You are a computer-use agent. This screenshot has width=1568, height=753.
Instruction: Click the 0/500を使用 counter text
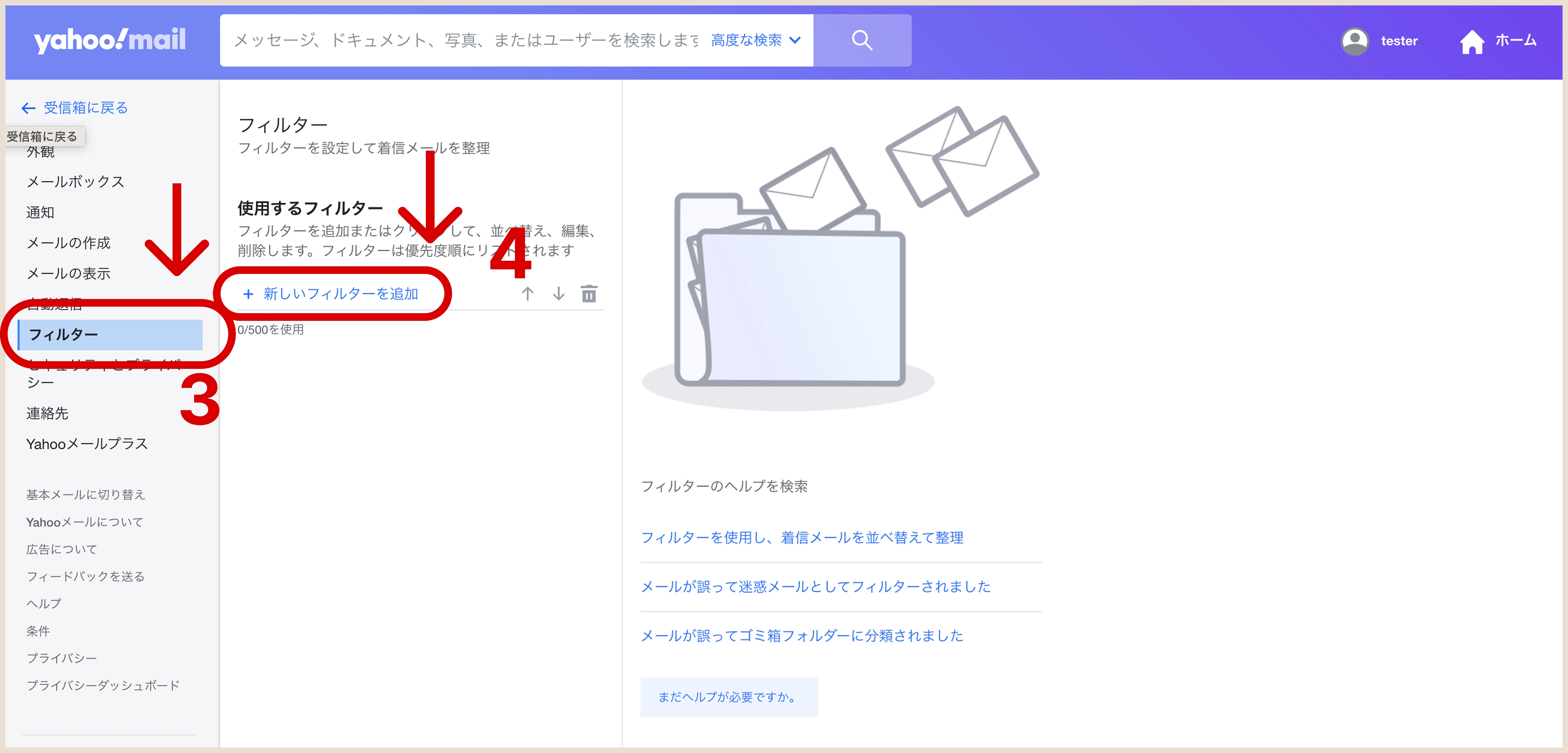pos(271,330)
